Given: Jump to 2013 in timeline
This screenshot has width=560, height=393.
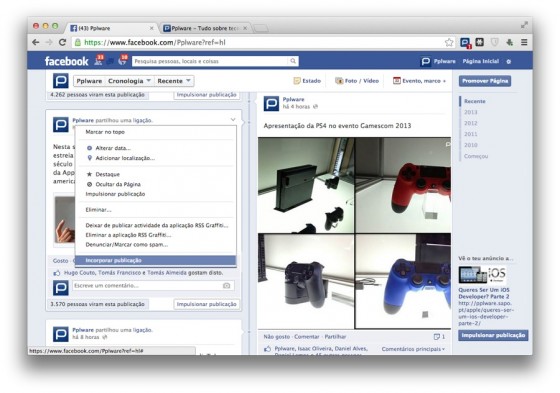Looking at the screenshot, I should (x=470, y=112).
